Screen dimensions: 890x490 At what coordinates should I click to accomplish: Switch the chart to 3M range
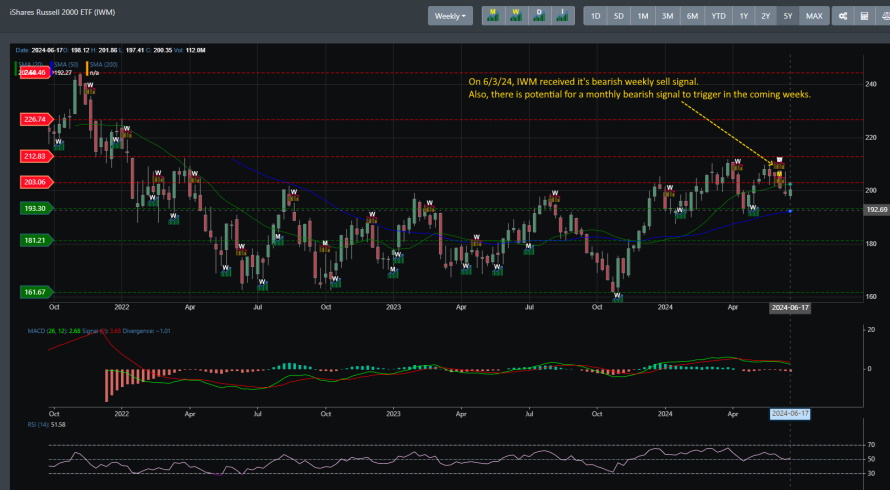pyautogui.click(x=668, y=16)
